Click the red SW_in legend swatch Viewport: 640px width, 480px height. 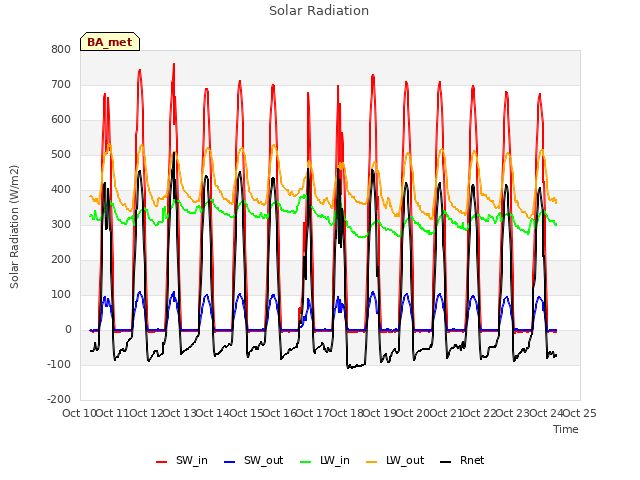162,462
